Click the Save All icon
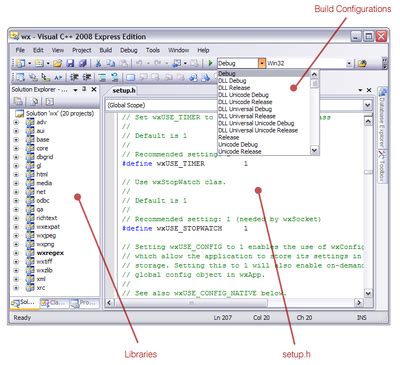 pyautogui.click(x=83, y=63)
